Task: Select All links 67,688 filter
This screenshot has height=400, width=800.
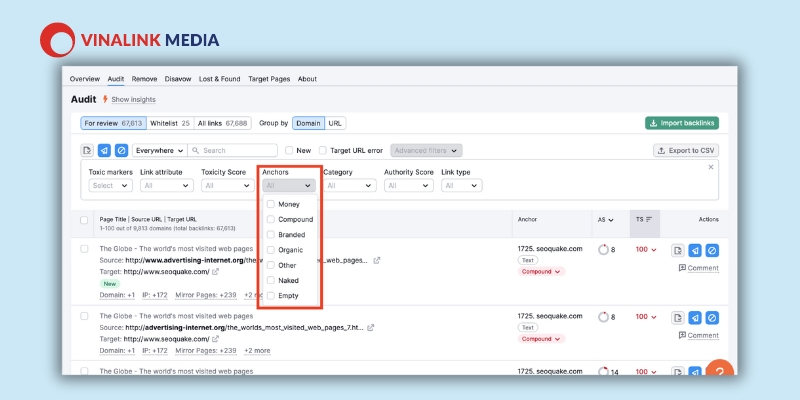Action: (x=222, y=123)
